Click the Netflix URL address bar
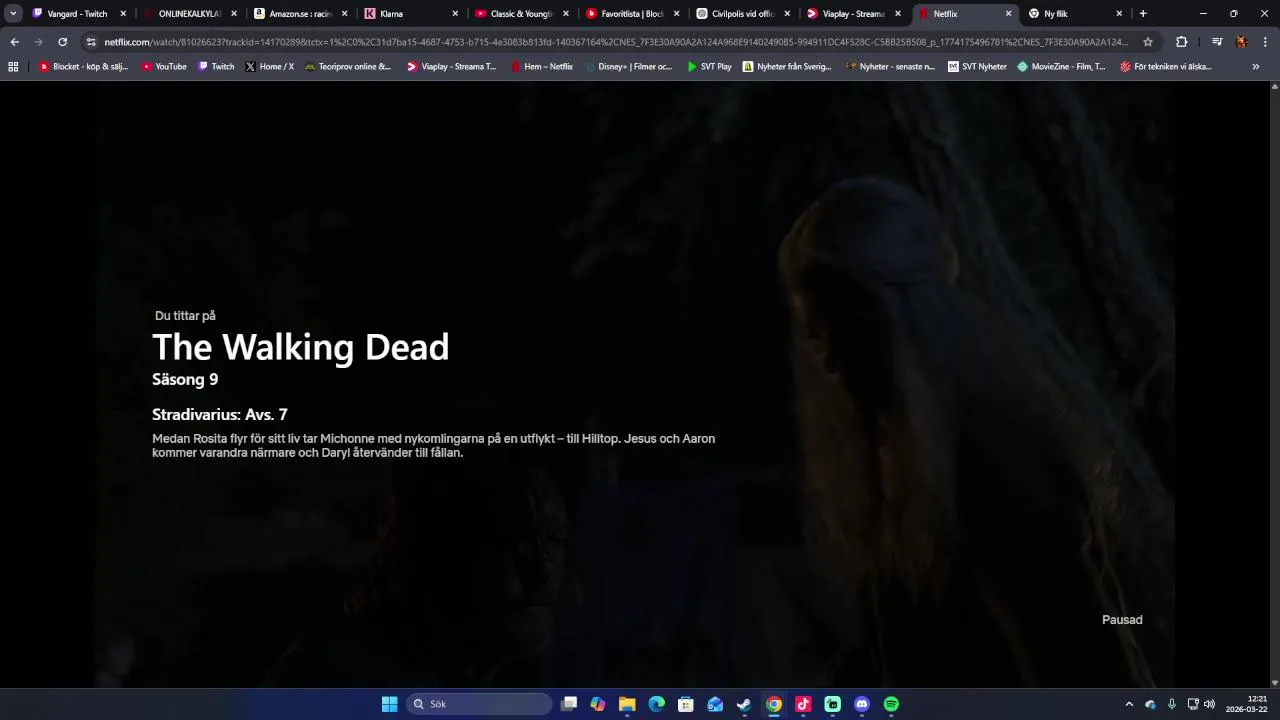The width and height of the screenshot is (1280, 720). [x=615, y=42]
